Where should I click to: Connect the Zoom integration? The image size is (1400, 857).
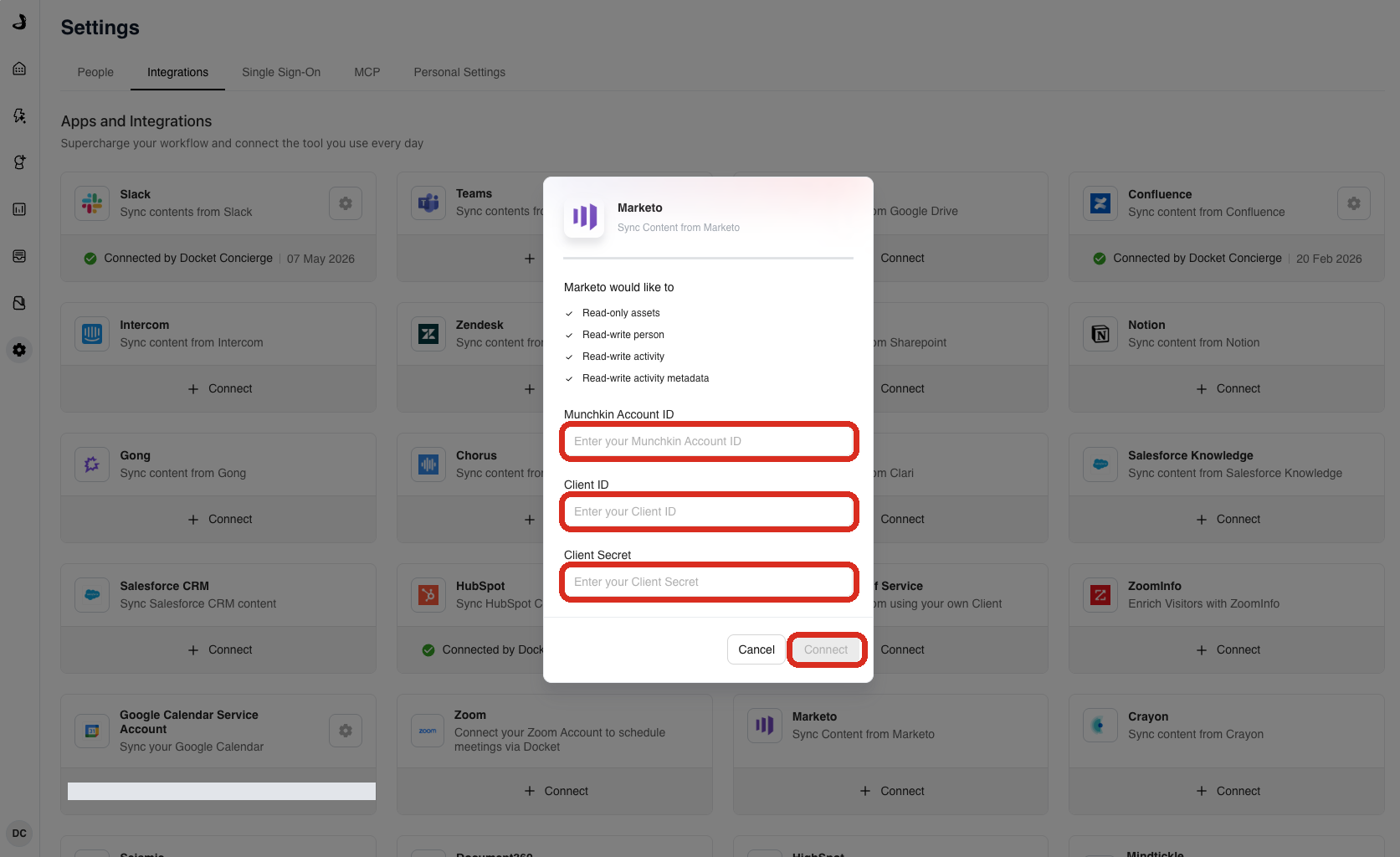point(556,792)
